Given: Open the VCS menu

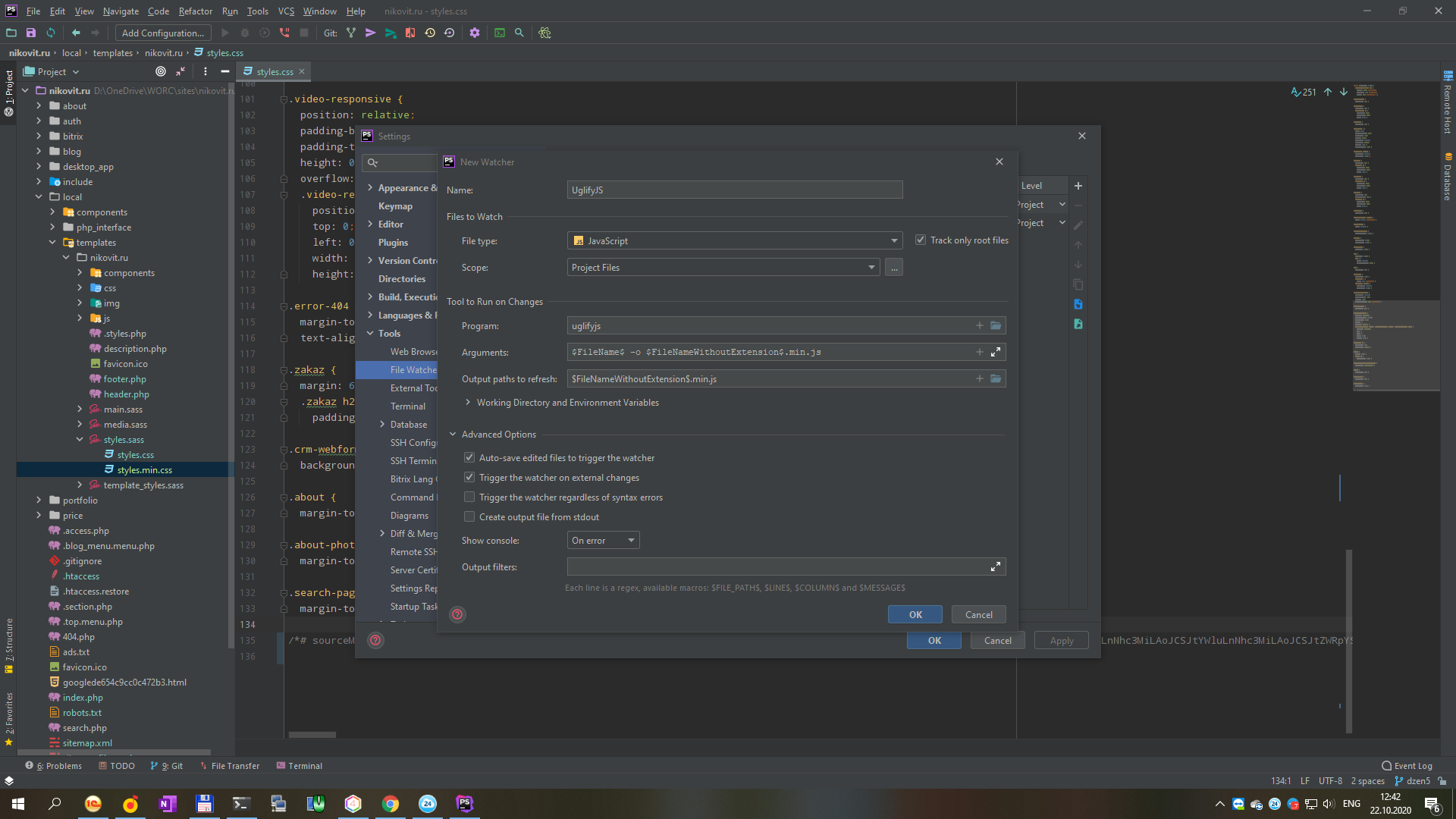Looking at the screenshot, I should coord(286,11).
